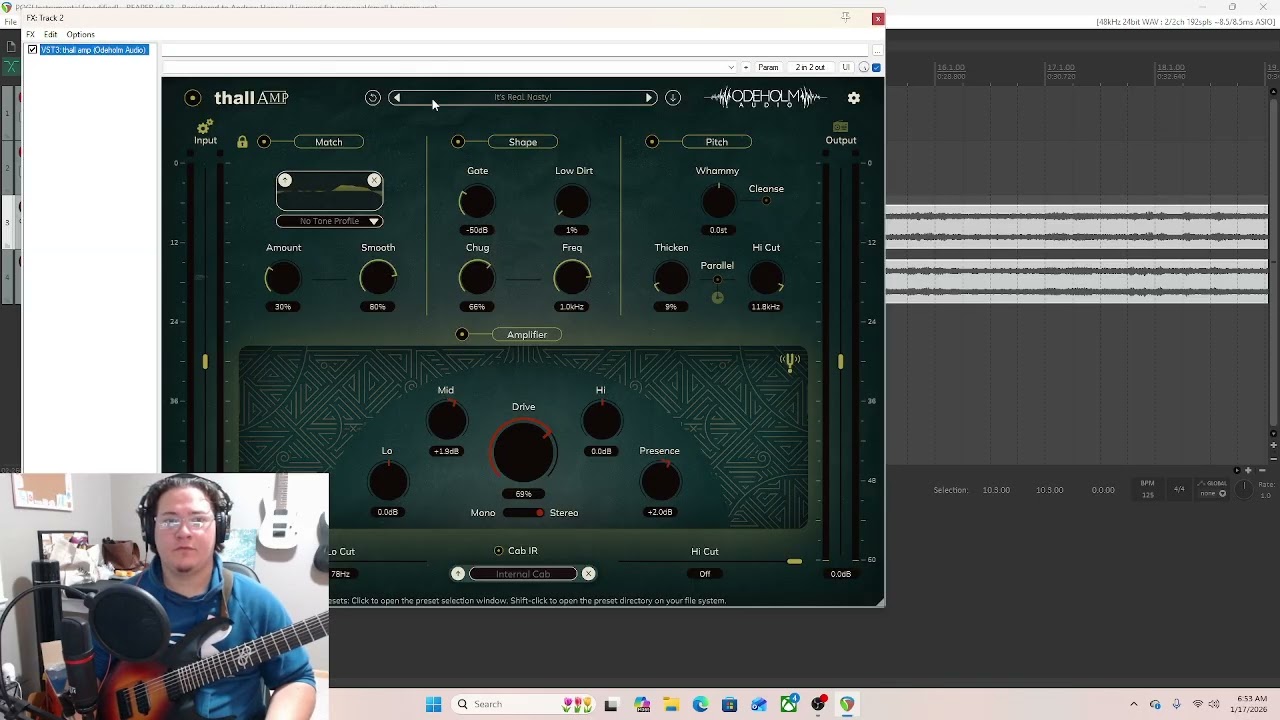Open the plugin settings gear
This screenshot has height=720, width=1280.
[854, 98]
